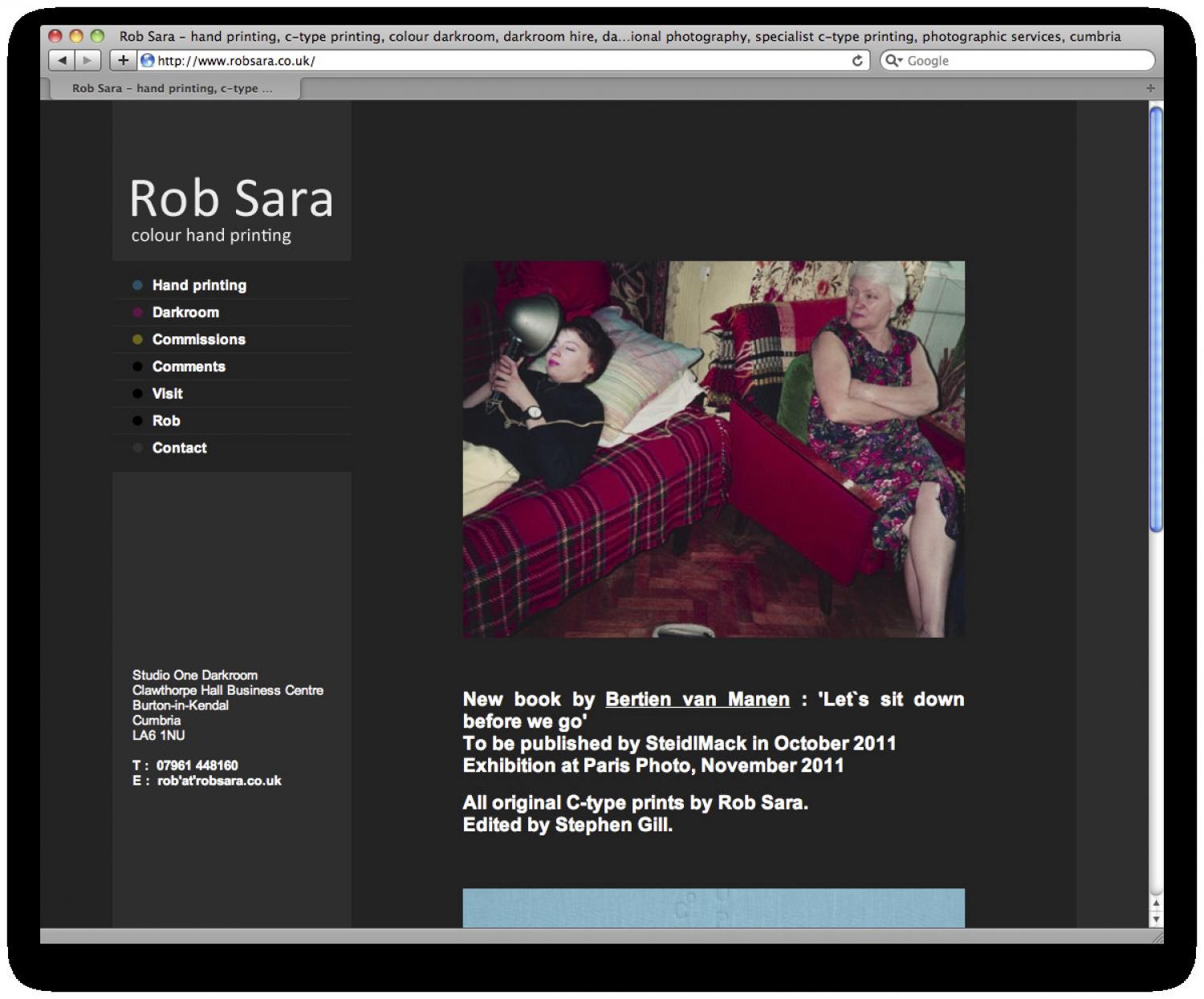Select the Visit navigation link
1204x999 pixels.
(167, 394)
